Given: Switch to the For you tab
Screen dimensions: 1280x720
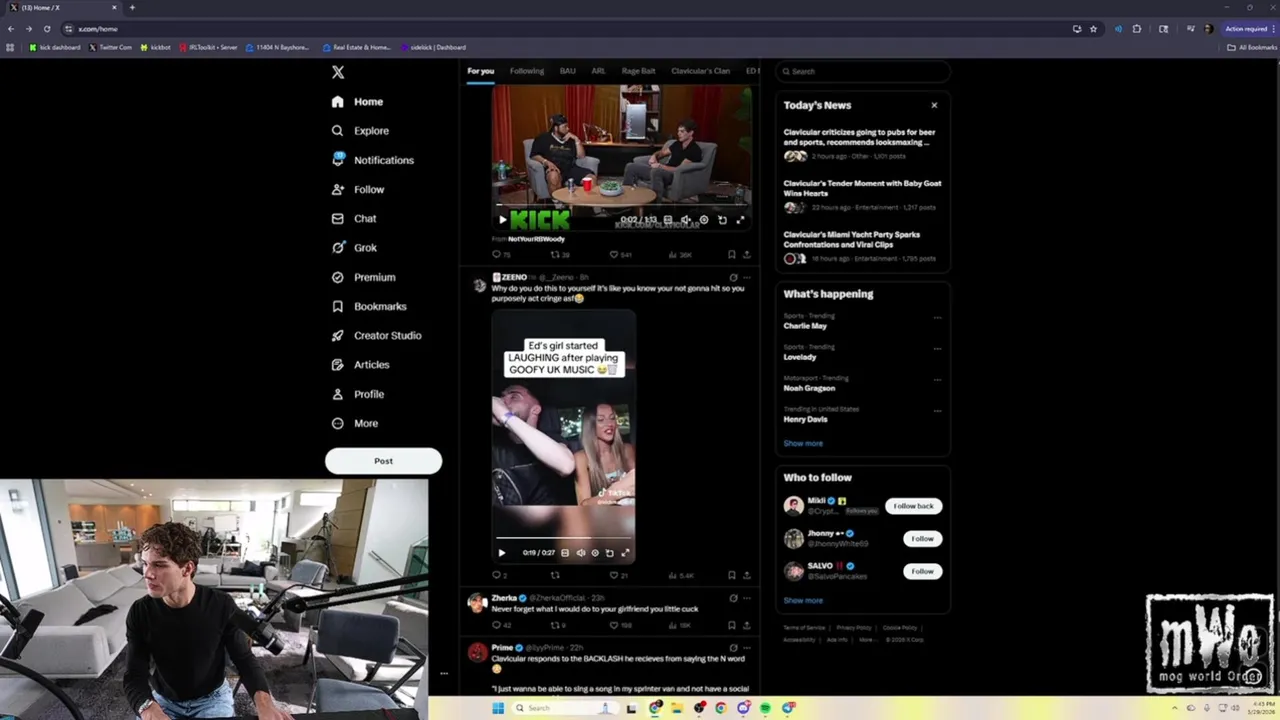Looking at the screenshot, I should point(480,71).
